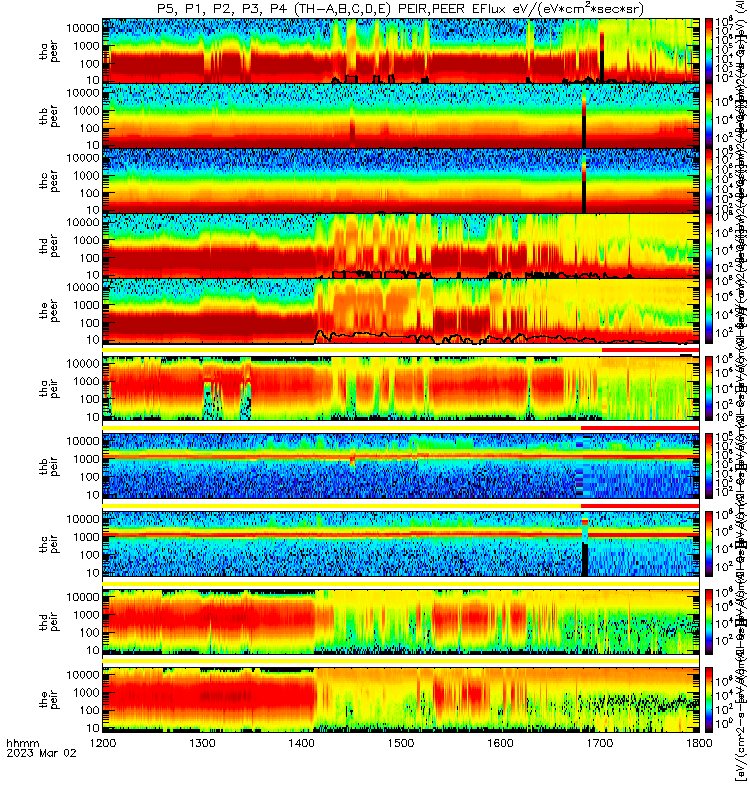
Task: Click the 10000 tick on the peir axis
Action: point(83,675)
